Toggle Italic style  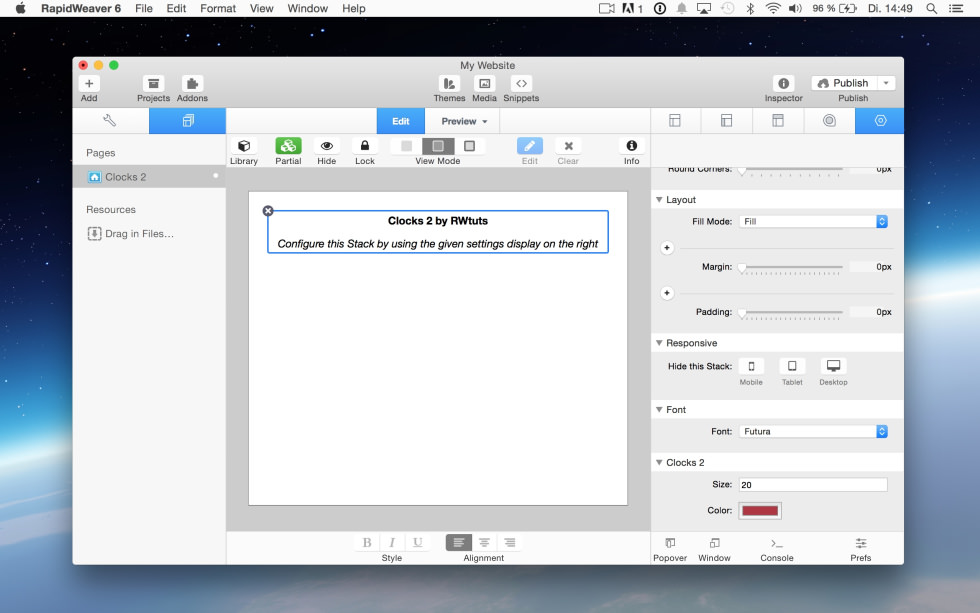(392, 542)
